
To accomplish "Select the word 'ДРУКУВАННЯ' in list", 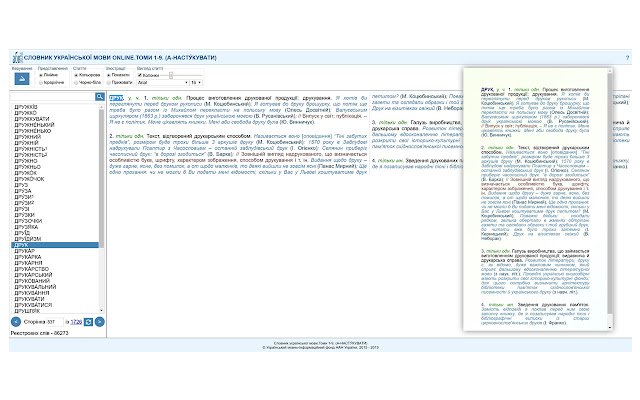I will tap(32, 293).
